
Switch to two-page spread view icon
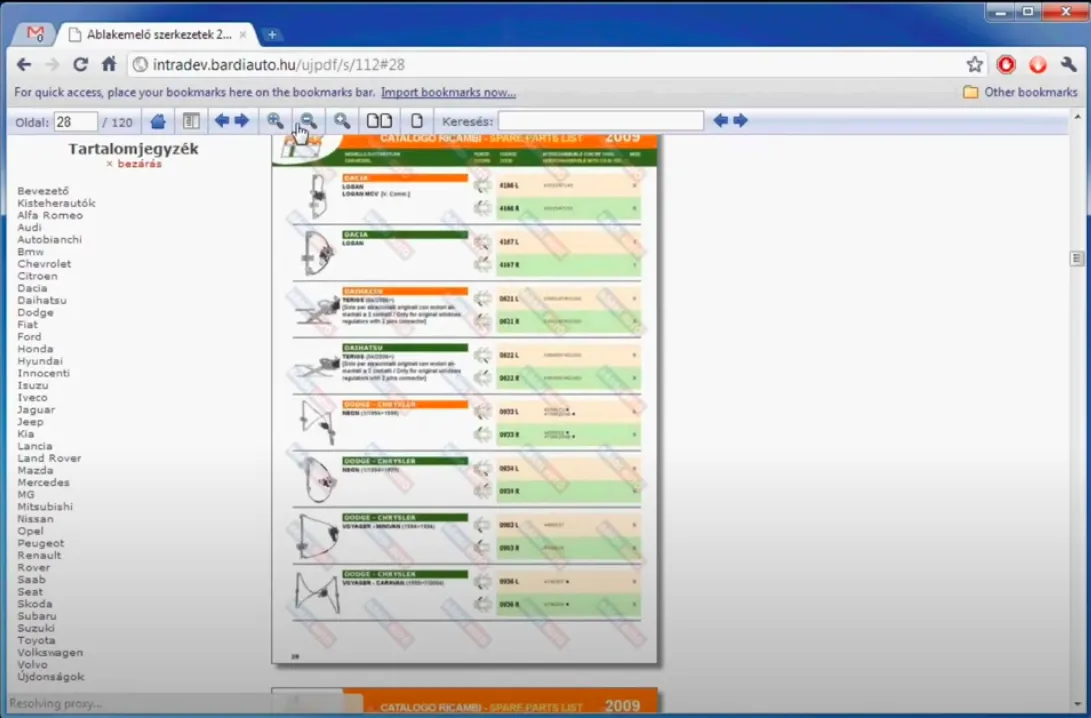[x=380, y=120]
